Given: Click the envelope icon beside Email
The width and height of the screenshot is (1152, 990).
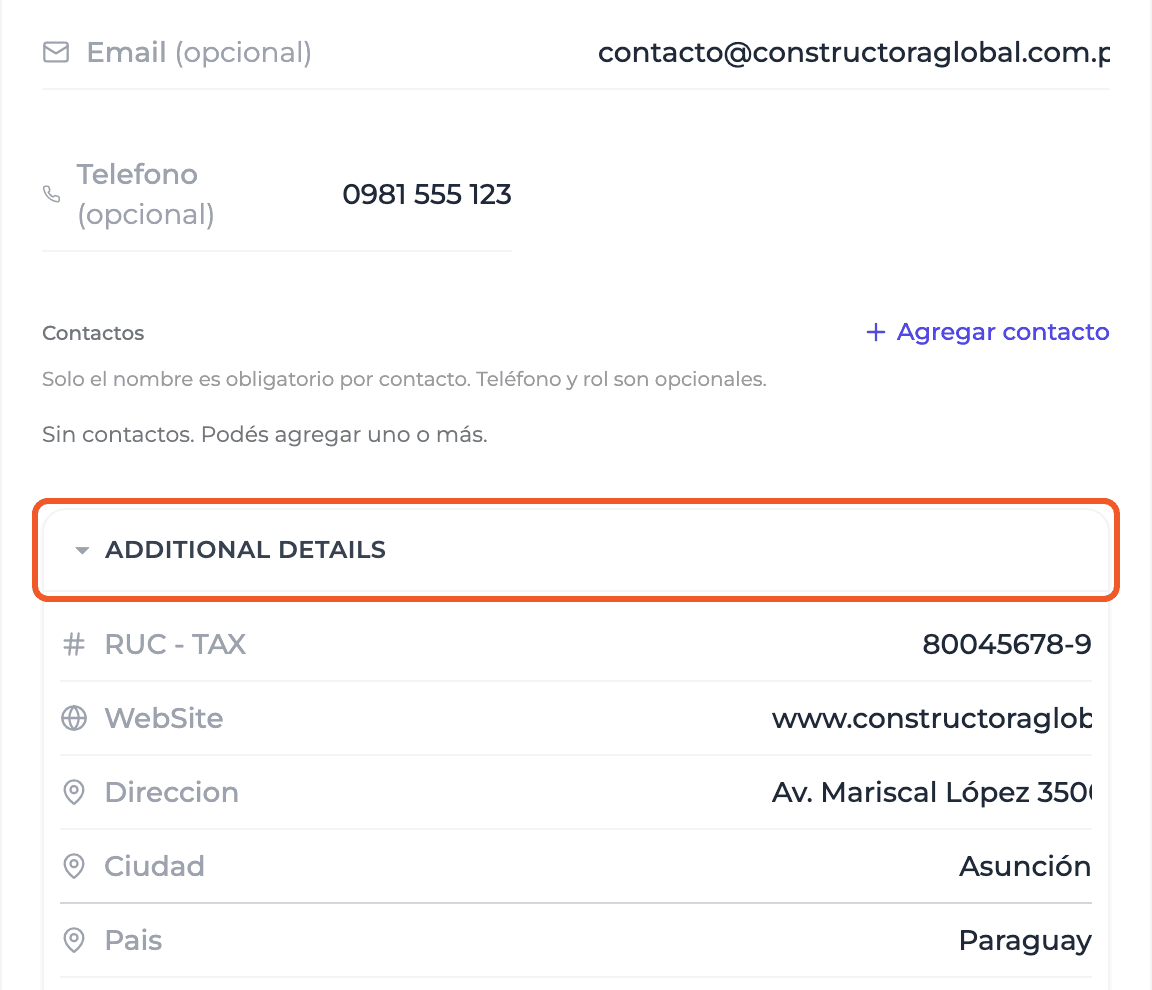Looking at the screenshot, I should 56,52.
